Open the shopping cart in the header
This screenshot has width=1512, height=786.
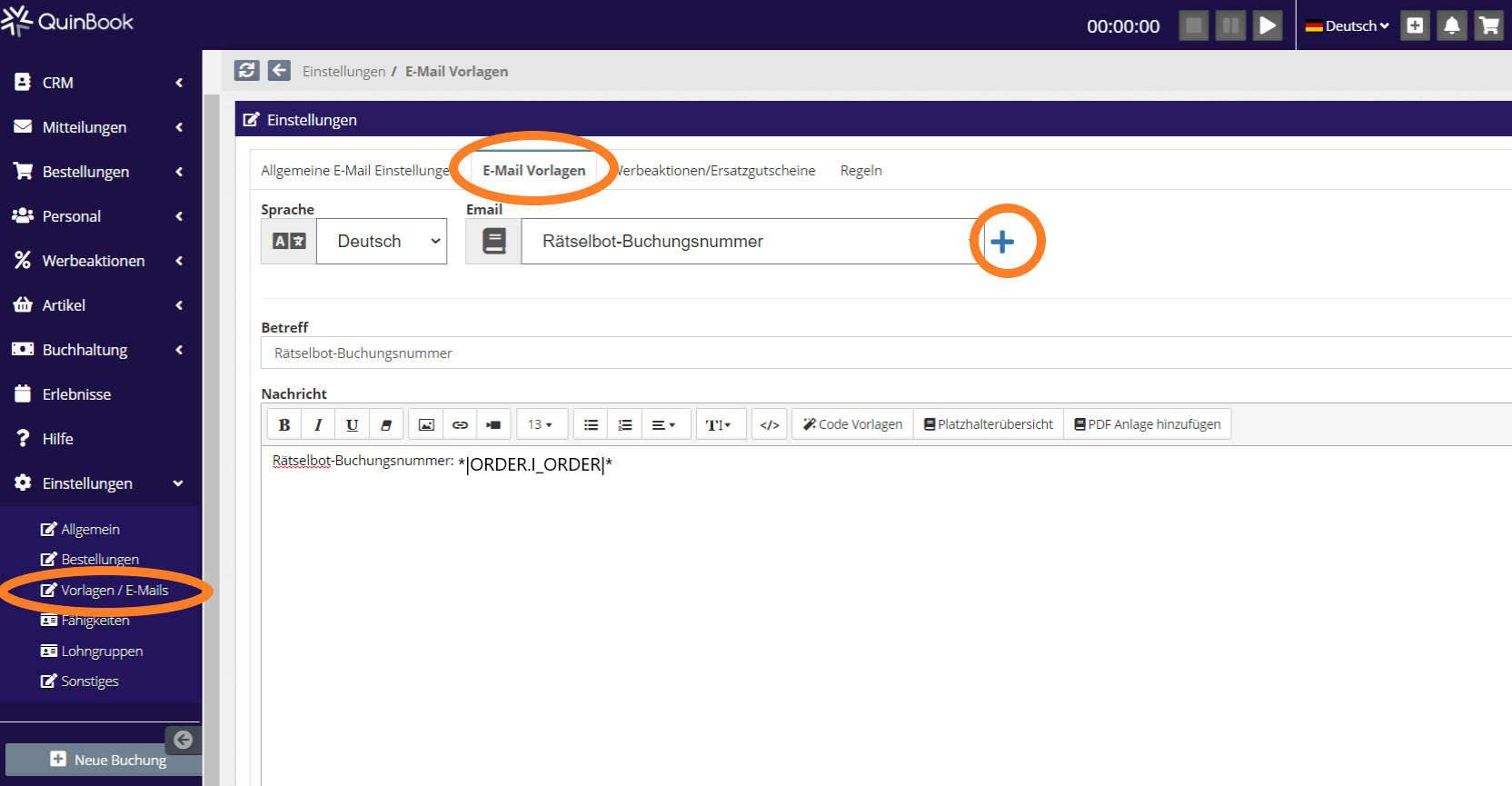pos(1489,25)
